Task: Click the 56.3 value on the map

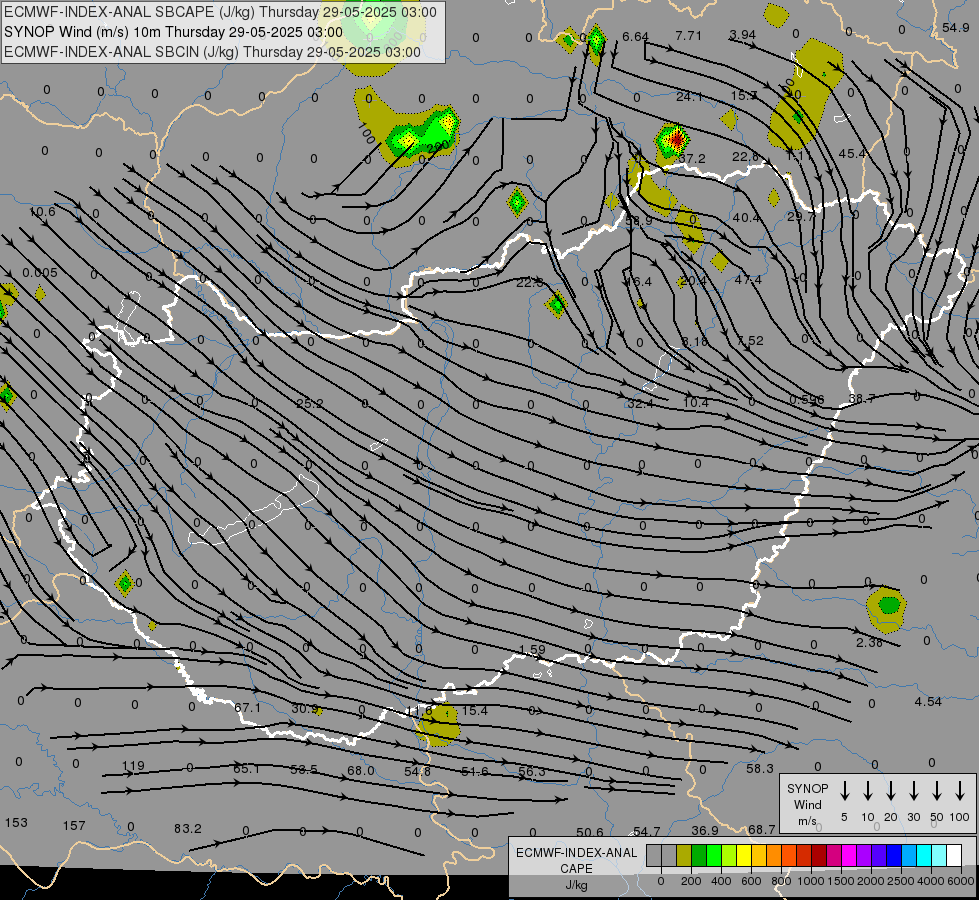Action: coord(532,772)
